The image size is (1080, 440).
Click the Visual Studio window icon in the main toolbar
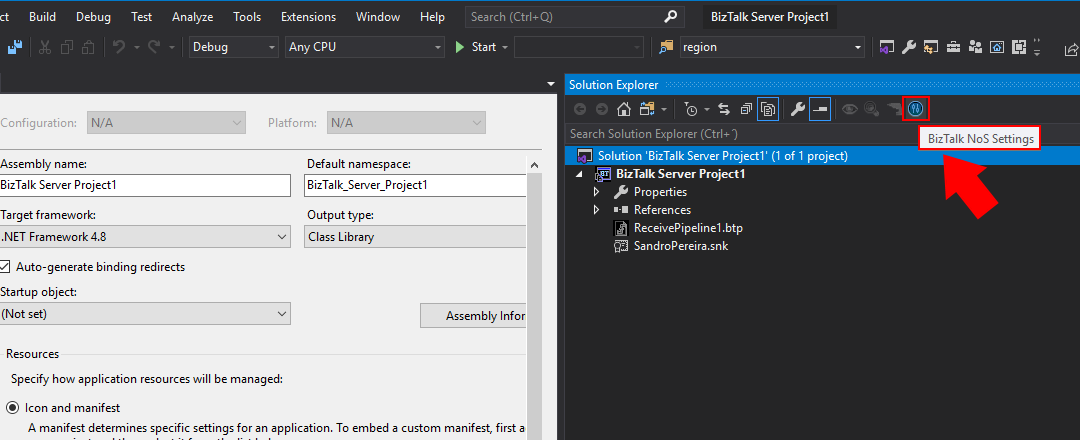tap(887, 48)
